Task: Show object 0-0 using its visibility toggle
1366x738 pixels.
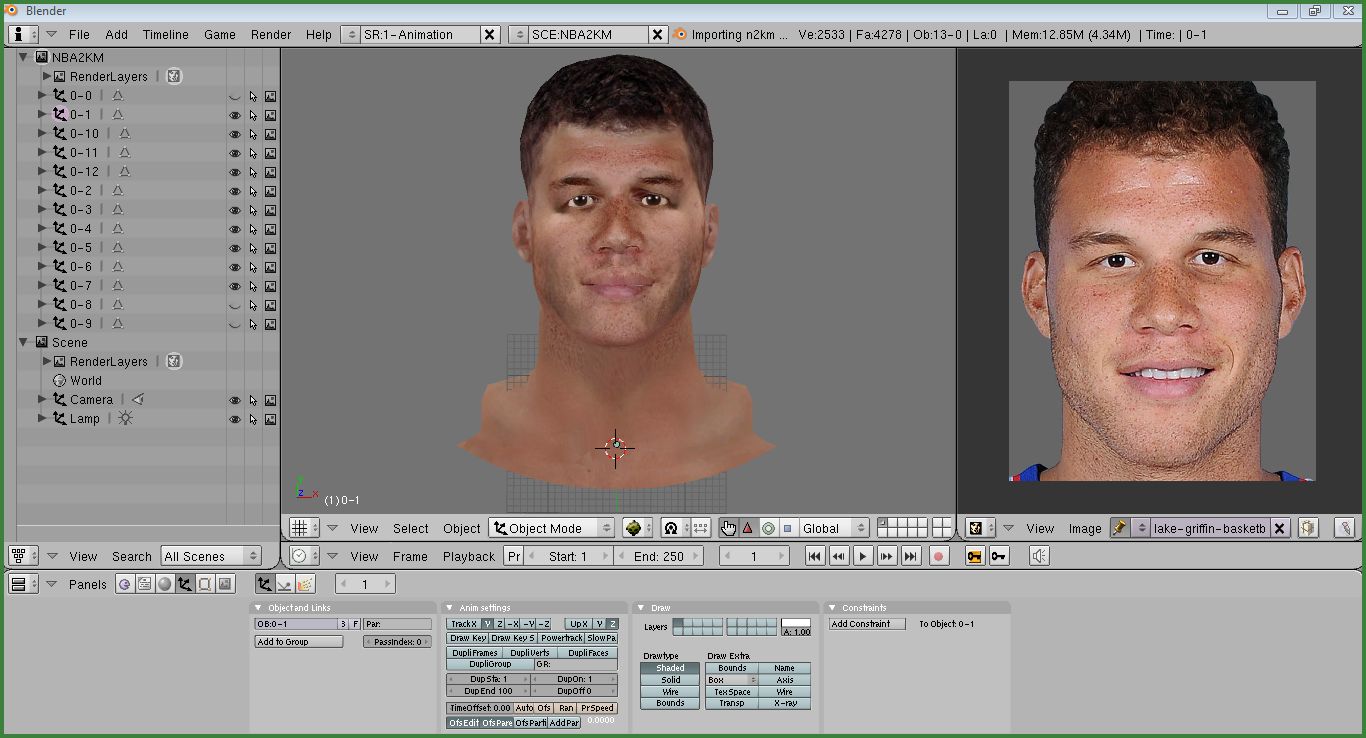Action: 235,97
